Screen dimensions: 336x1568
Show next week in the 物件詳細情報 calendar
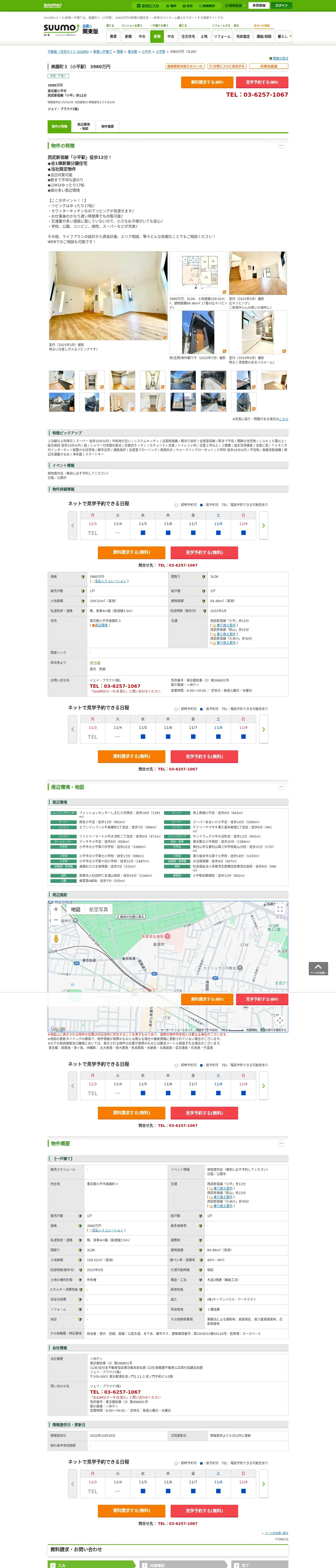point(264,525)
